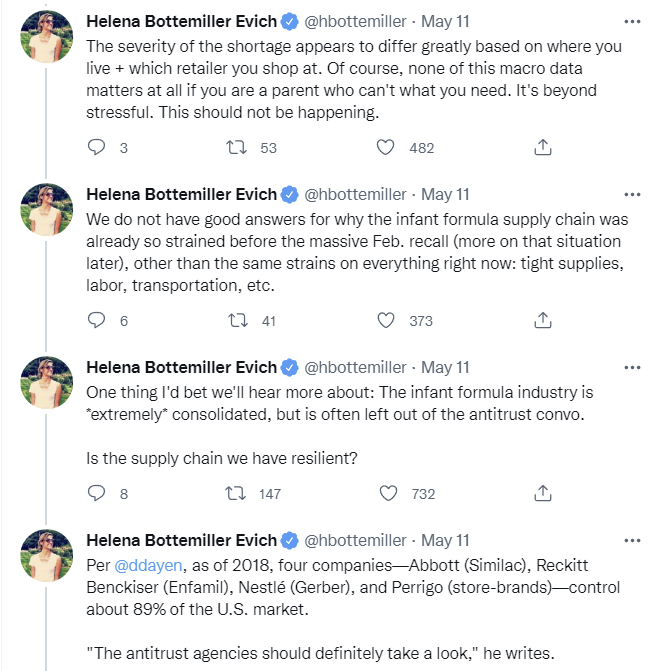Screen dimensions: 652x671
Task: Open profile picture on the first tweet
Action: tap(46, 38)
